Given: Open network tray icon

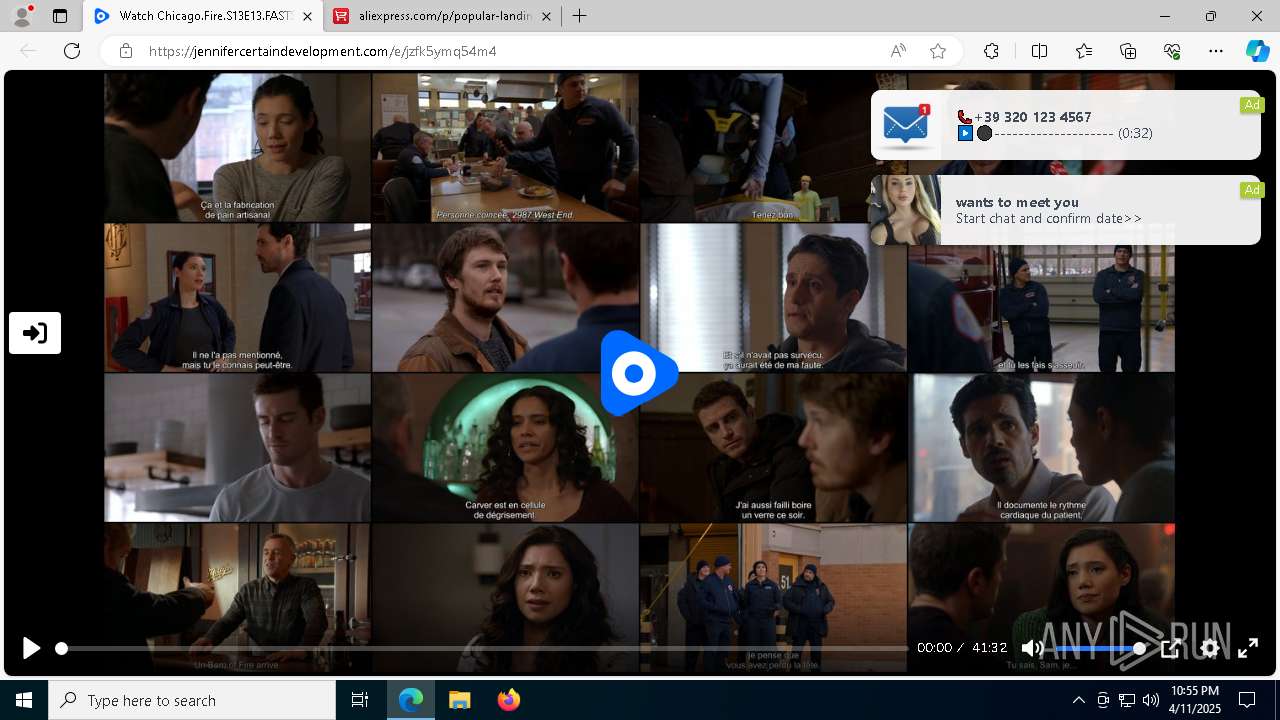Looking at the screenshot, I should pyautogui.click(x=1127, y=700).
